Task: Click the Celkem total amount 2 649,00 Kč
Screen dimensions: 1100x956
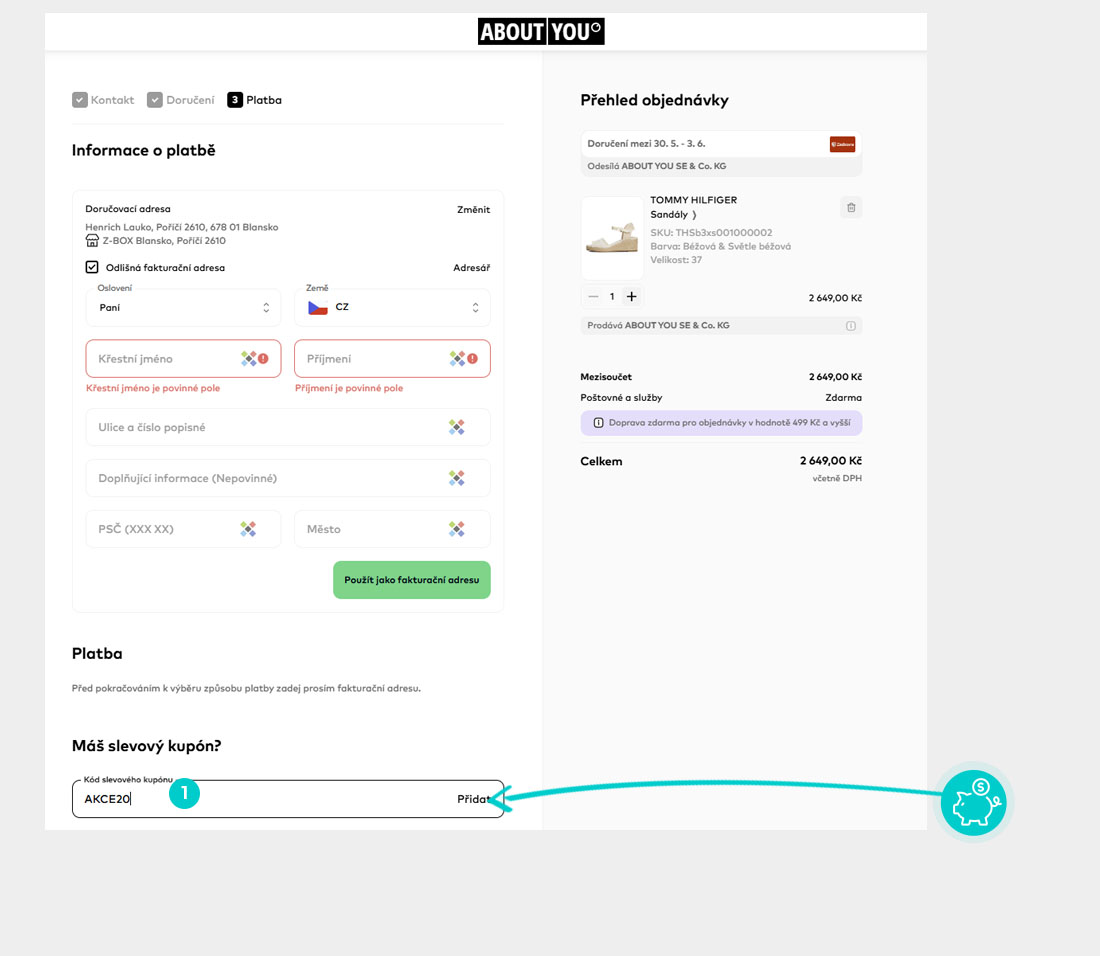Action: tap(831, 461)
